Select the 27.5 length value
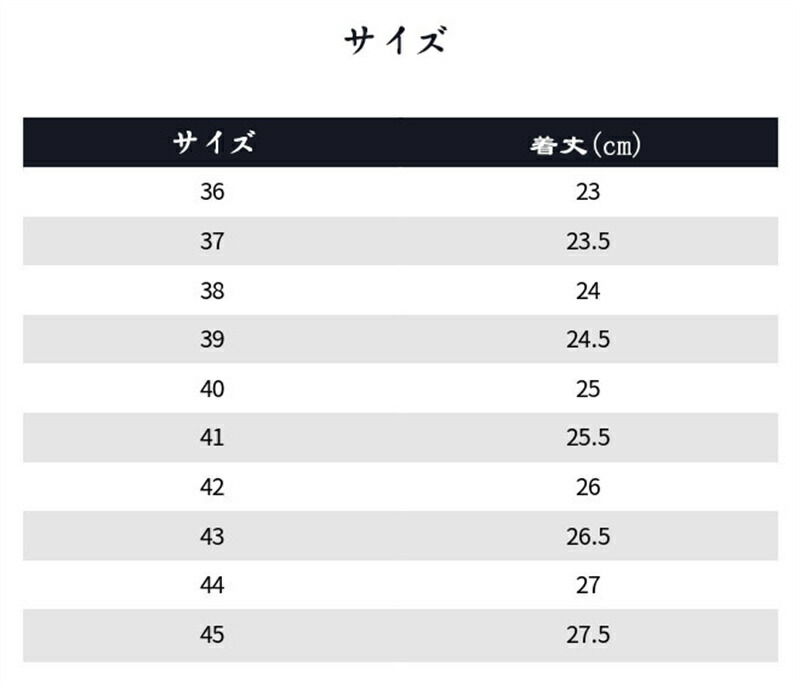The width and height of the screenshot is (800, 684). tap(588, 635)
